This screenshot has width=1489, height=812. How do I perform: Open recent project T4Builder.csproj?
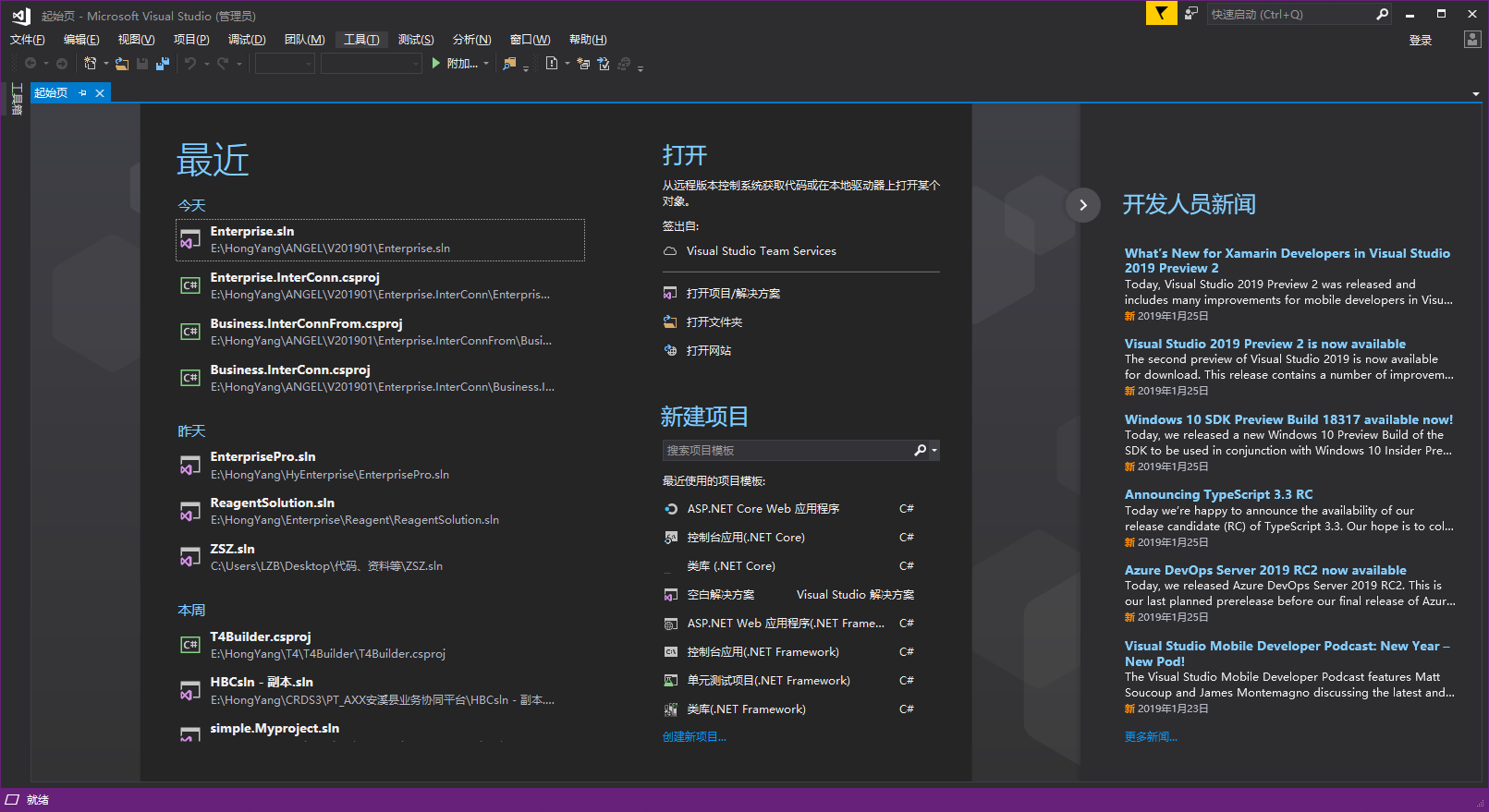(x=380, y=645)
